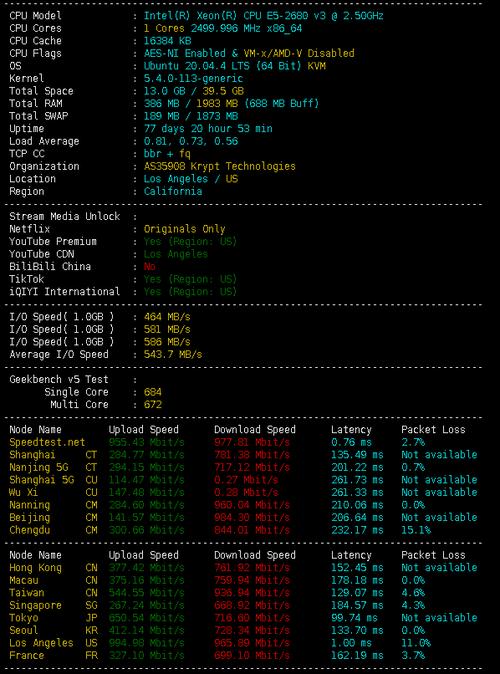
Task: Click the first Download Speed column header
Action: tap(255, 430)
